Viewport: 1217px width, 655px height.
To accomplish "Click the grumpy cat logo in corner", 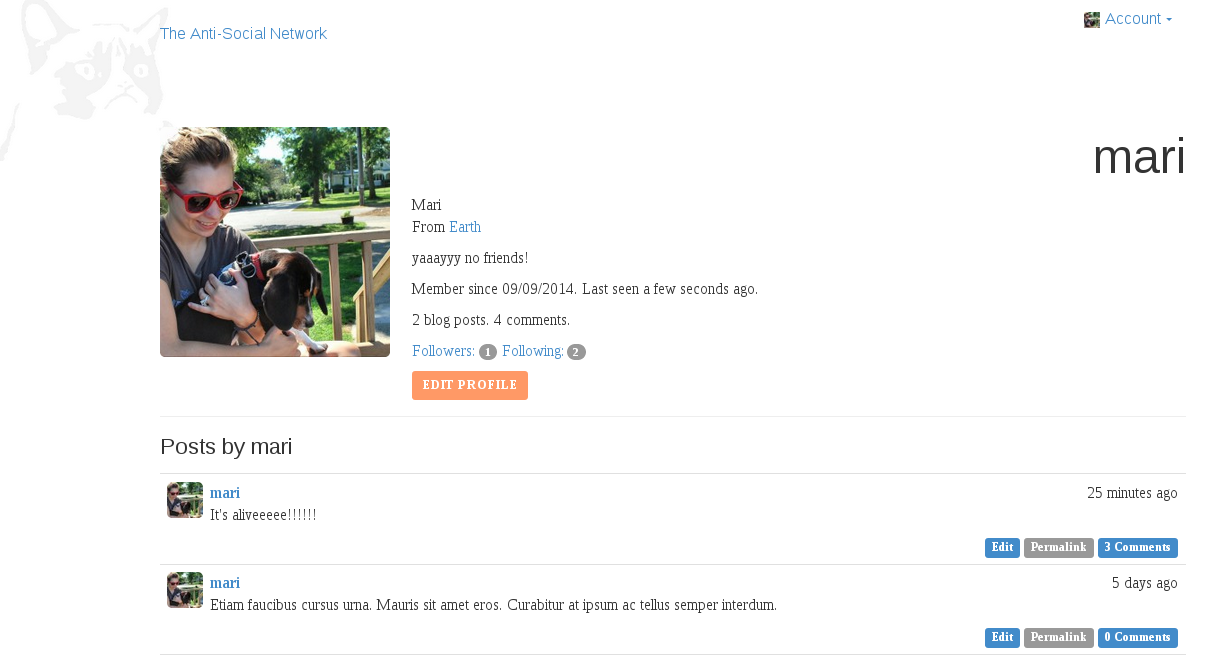I will tap(83, 75).
